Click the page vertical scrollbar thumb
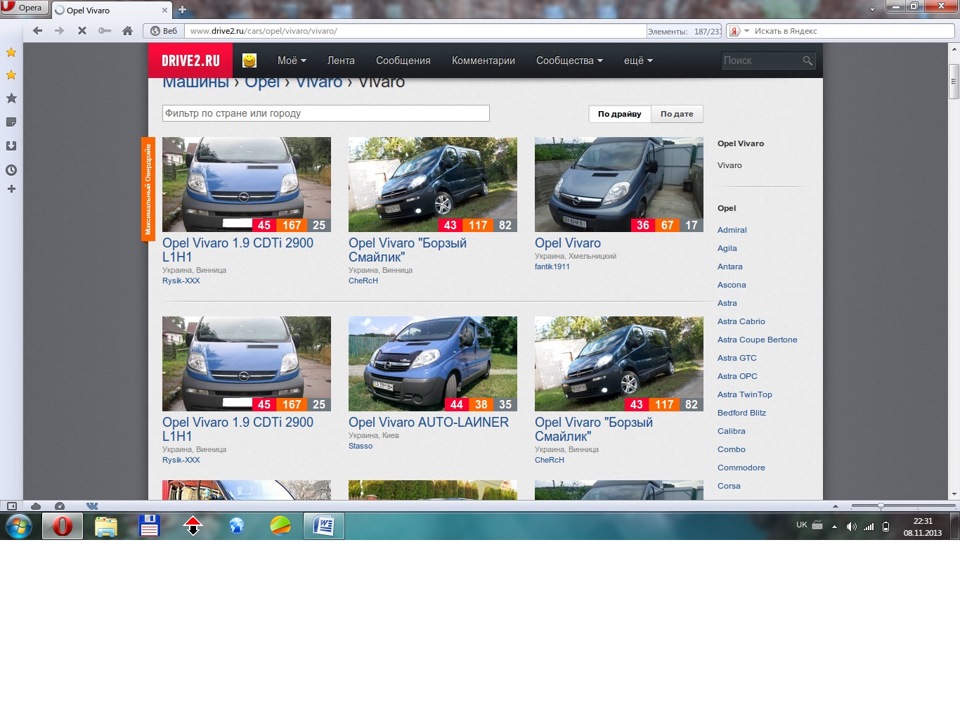The height and width of the screenshot is (720, 960). tap(954, 82)
